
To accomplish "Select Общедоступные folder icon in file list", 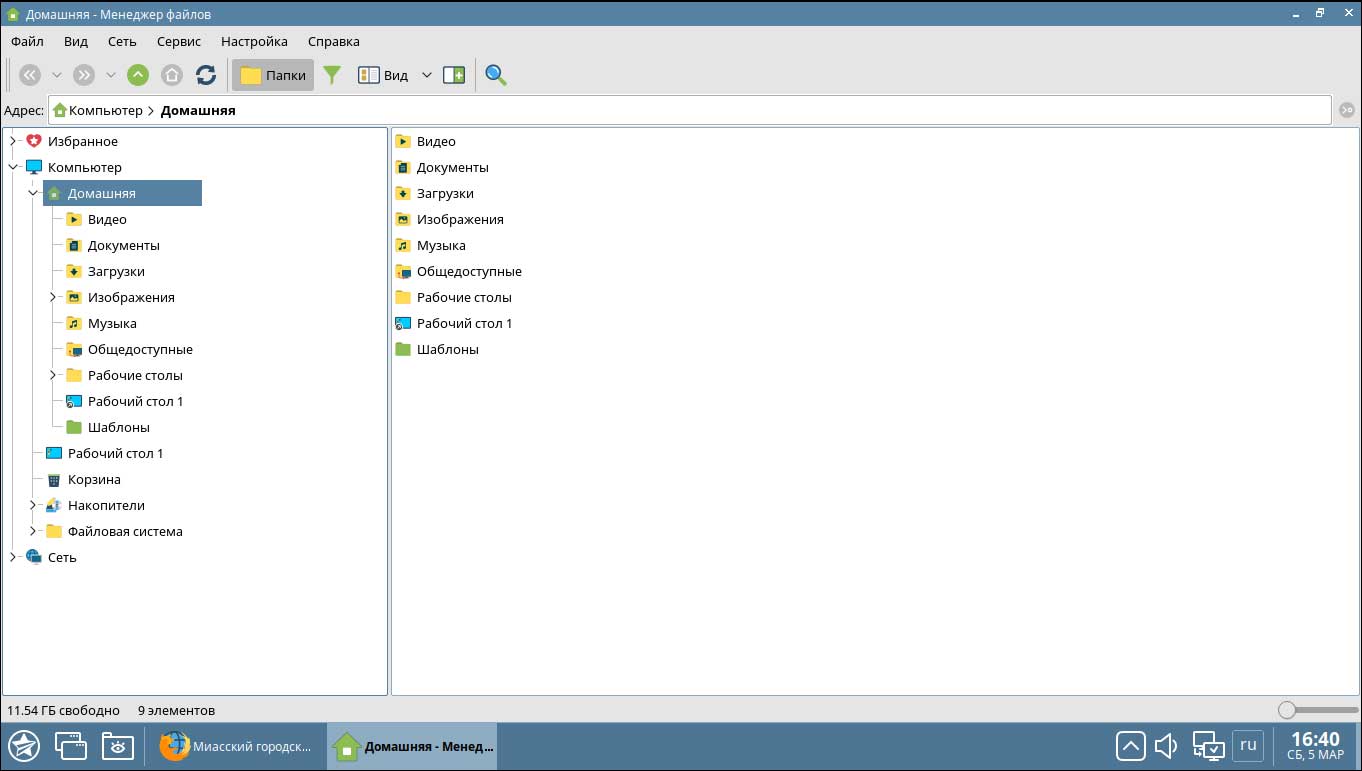I will point(403,271).
